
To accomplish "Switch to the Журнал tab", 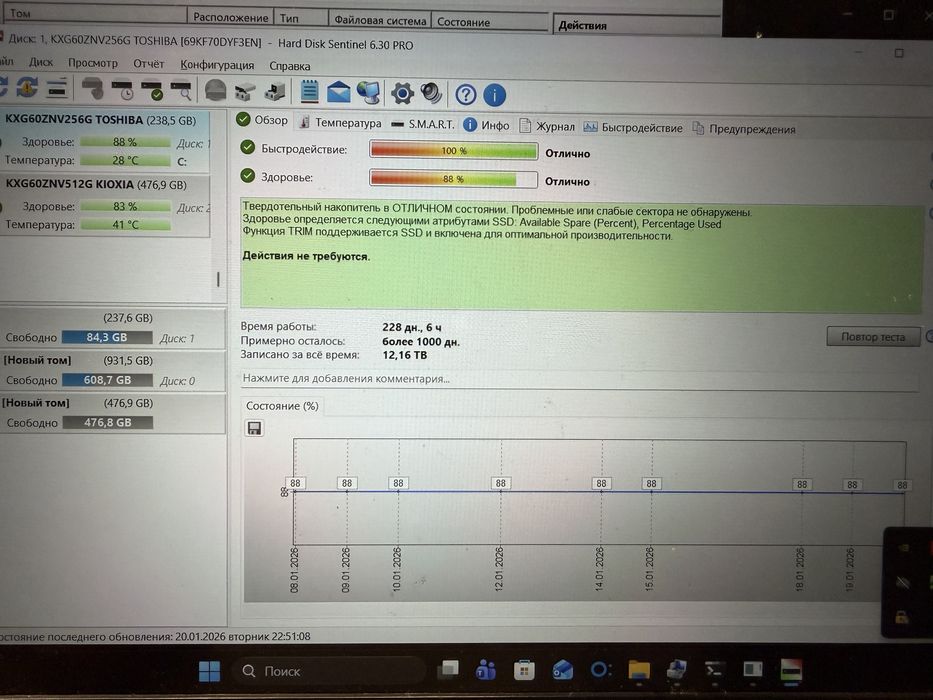I will [x=547, y=126].
